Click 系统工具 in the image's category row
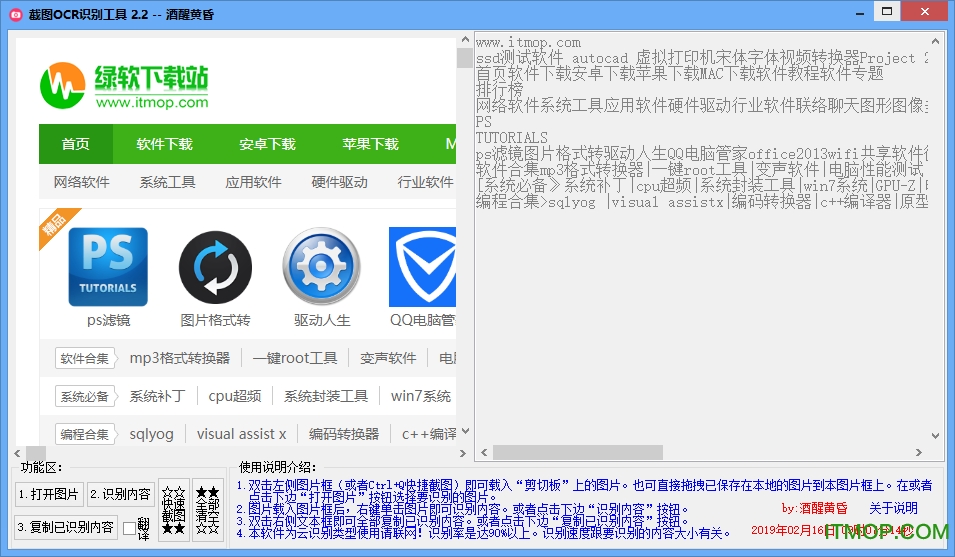 pos(167,182)
